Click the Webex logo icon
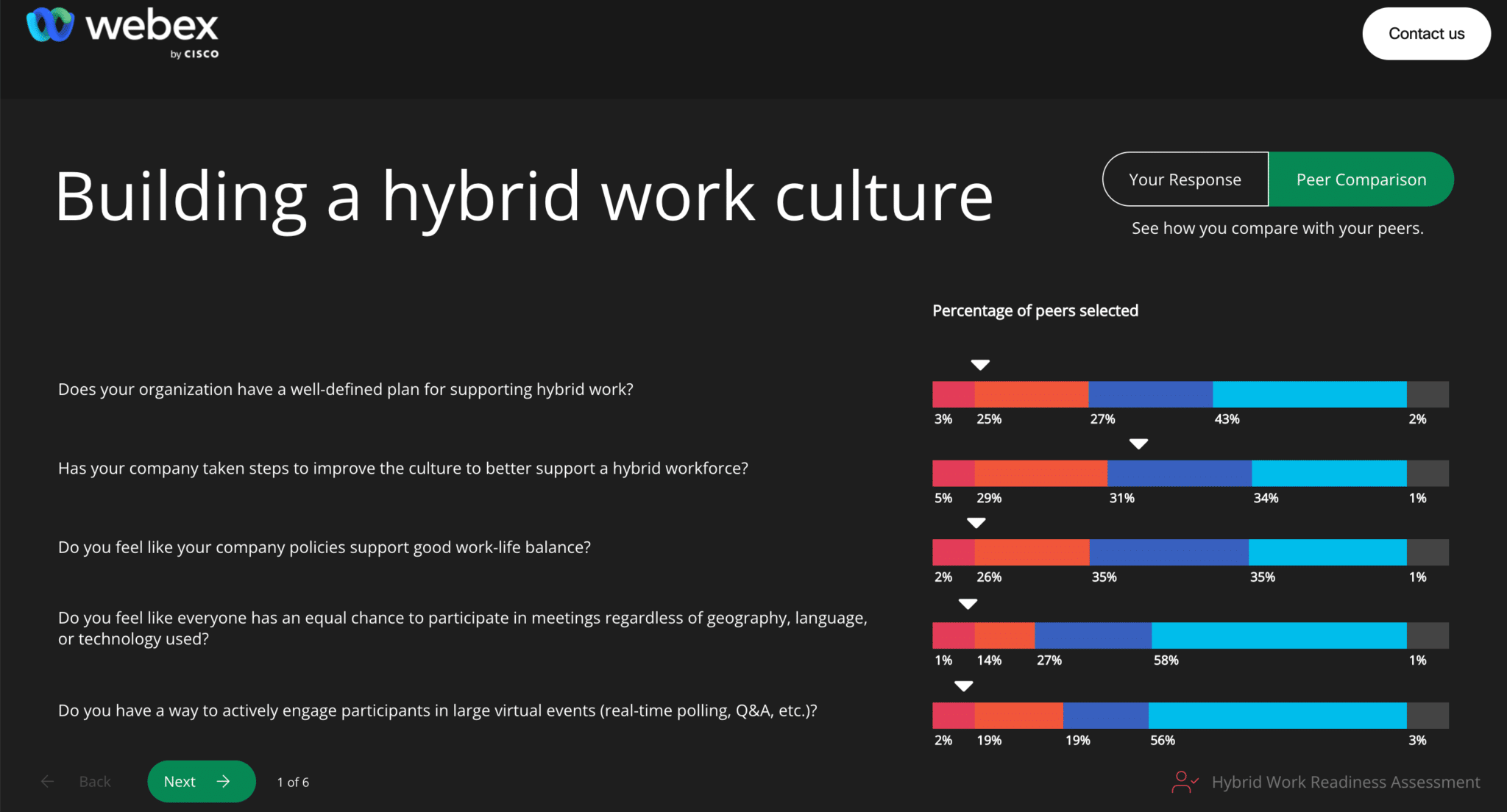Image resolution: width=1507 pixels, height=812 pixels. click(x=50, y=25)
